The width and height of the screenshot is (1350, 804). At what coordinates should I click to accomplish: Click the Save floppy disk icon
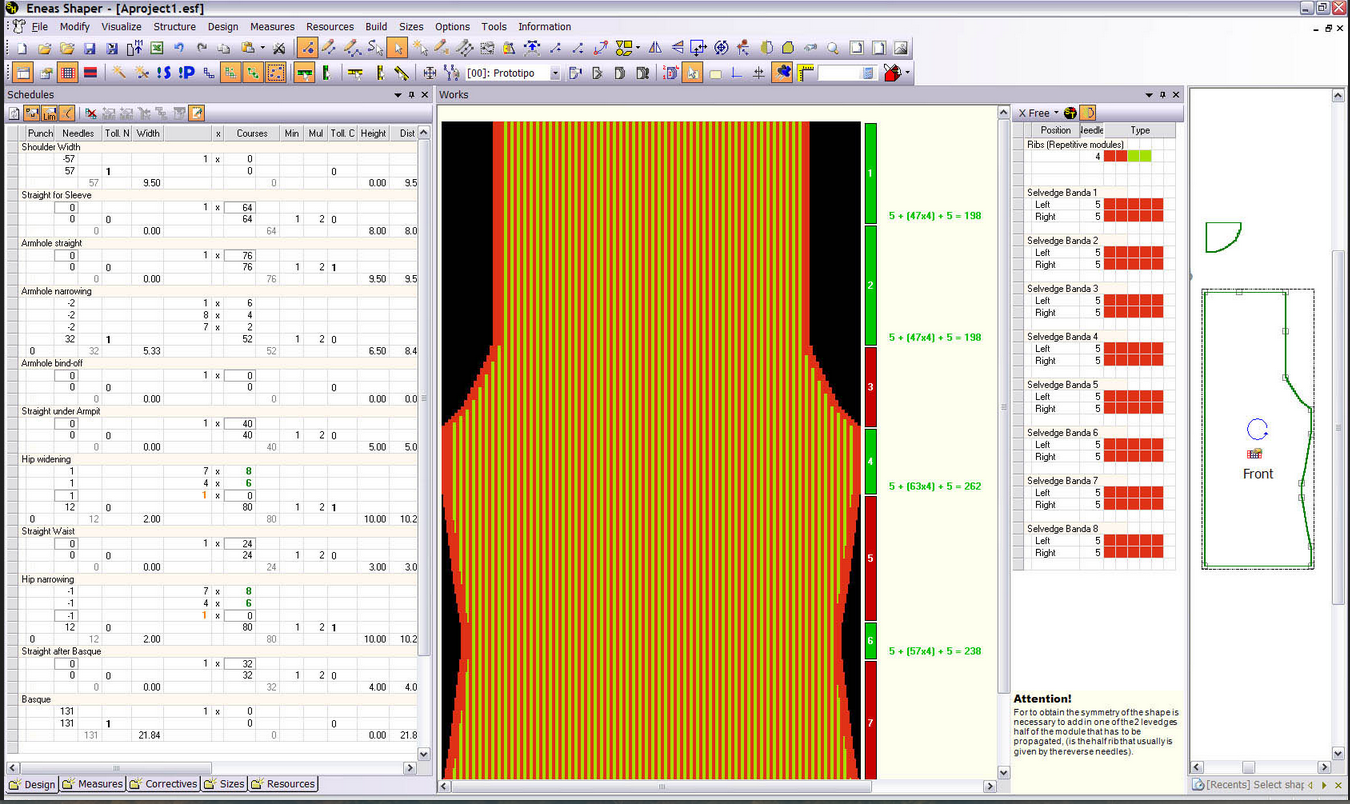89,48
